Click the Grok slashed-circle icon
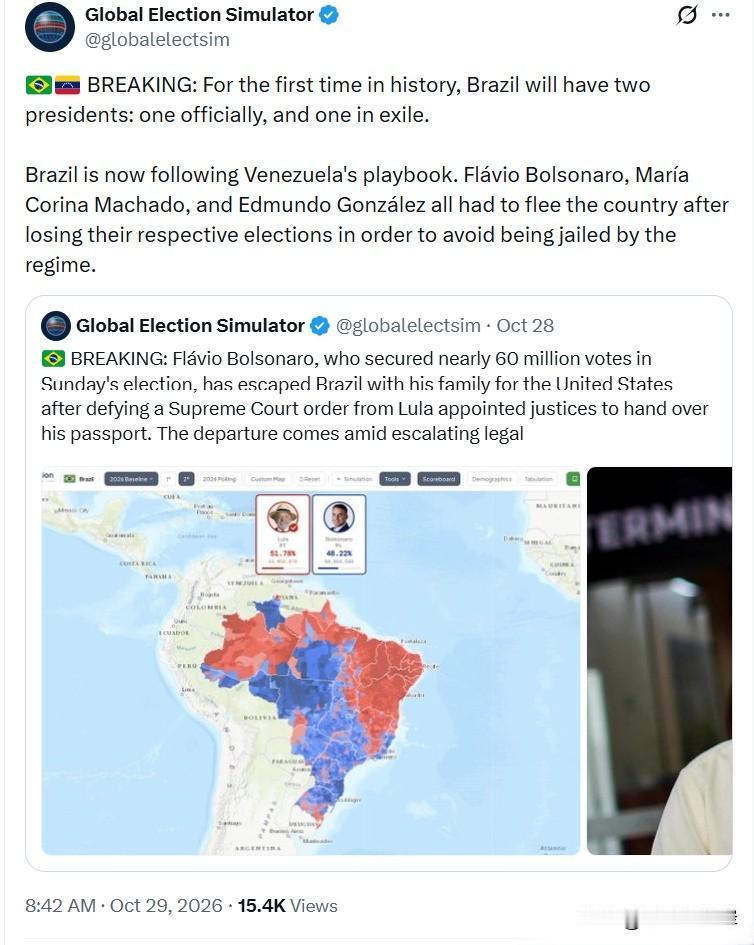Image resolution: width=754 pixels, height=945 pixels. [687, 15]
